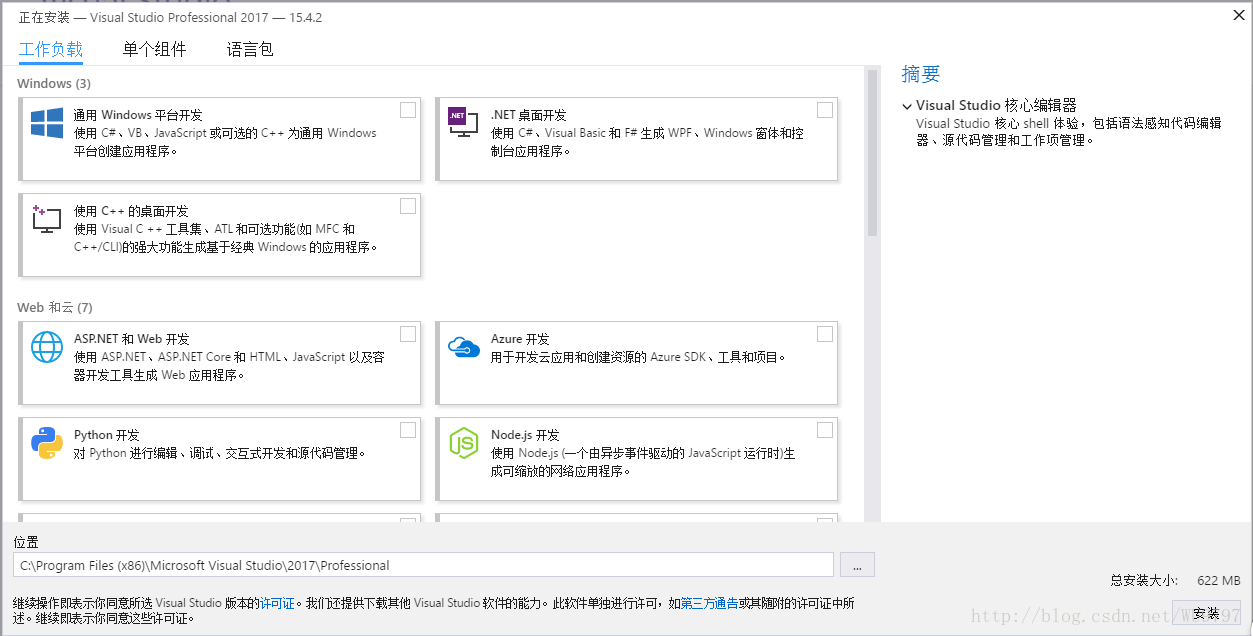Click the Azure development cloud icon
The image size is (1253, 636).
pyautogui.click(x=463, y=346)
